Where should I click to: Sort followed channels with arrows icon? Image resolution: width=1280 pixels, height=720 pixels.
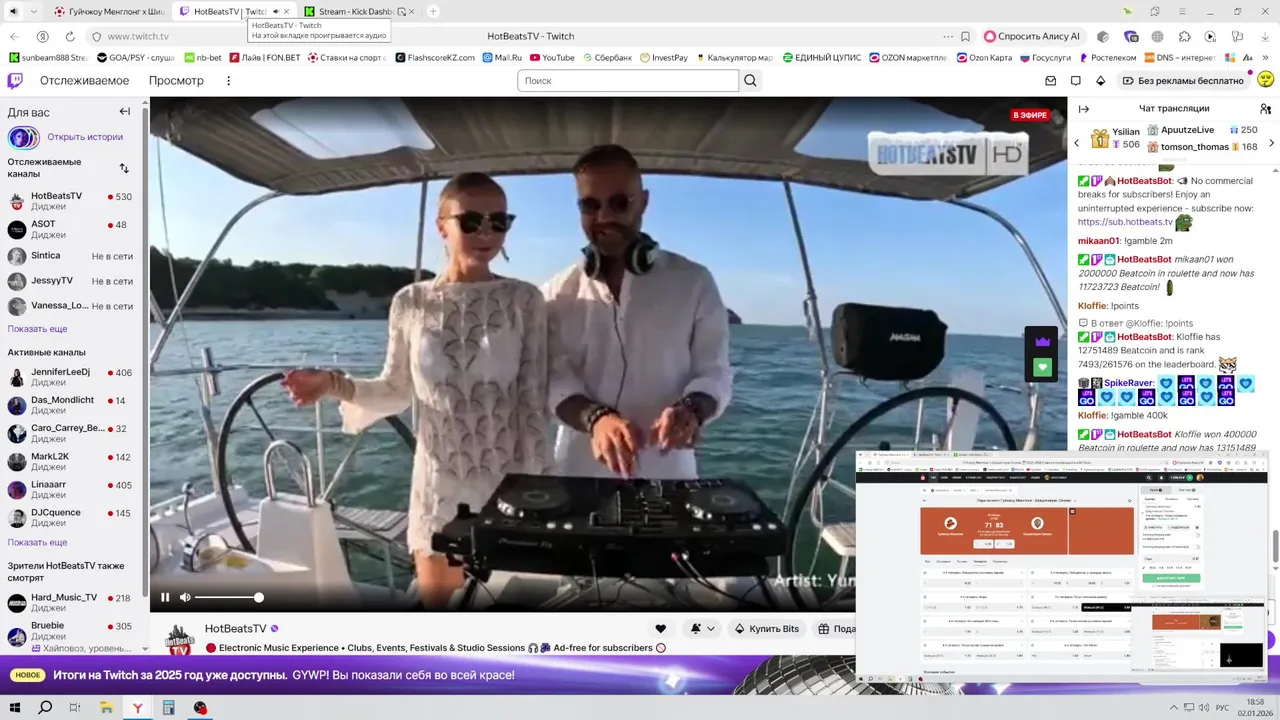[x=124, y=168]
